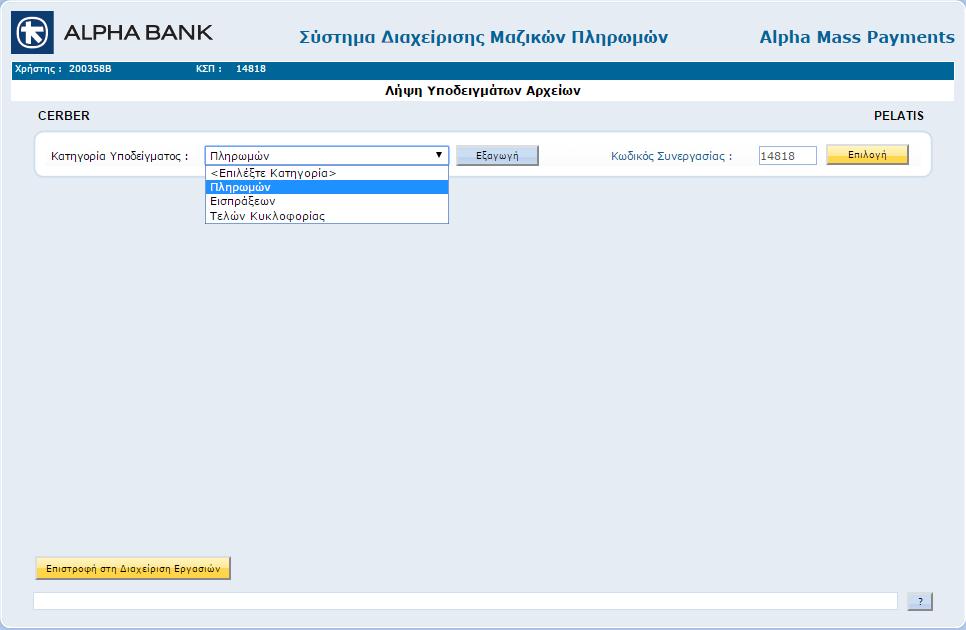
Task: Click the bottom status message field
Action: [465, 601]
